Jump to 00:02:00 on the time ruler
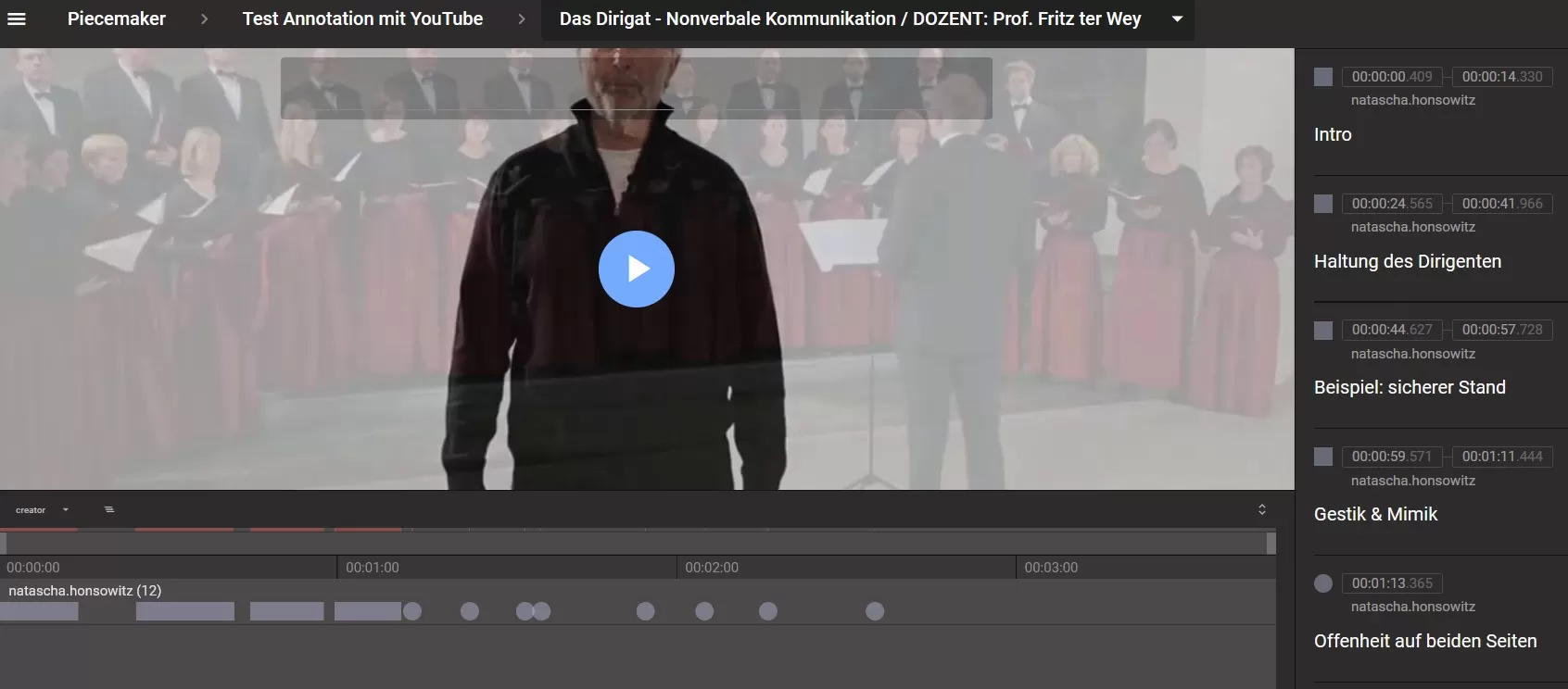Viewport: 1568px width, 689px height. pos(712,568)
